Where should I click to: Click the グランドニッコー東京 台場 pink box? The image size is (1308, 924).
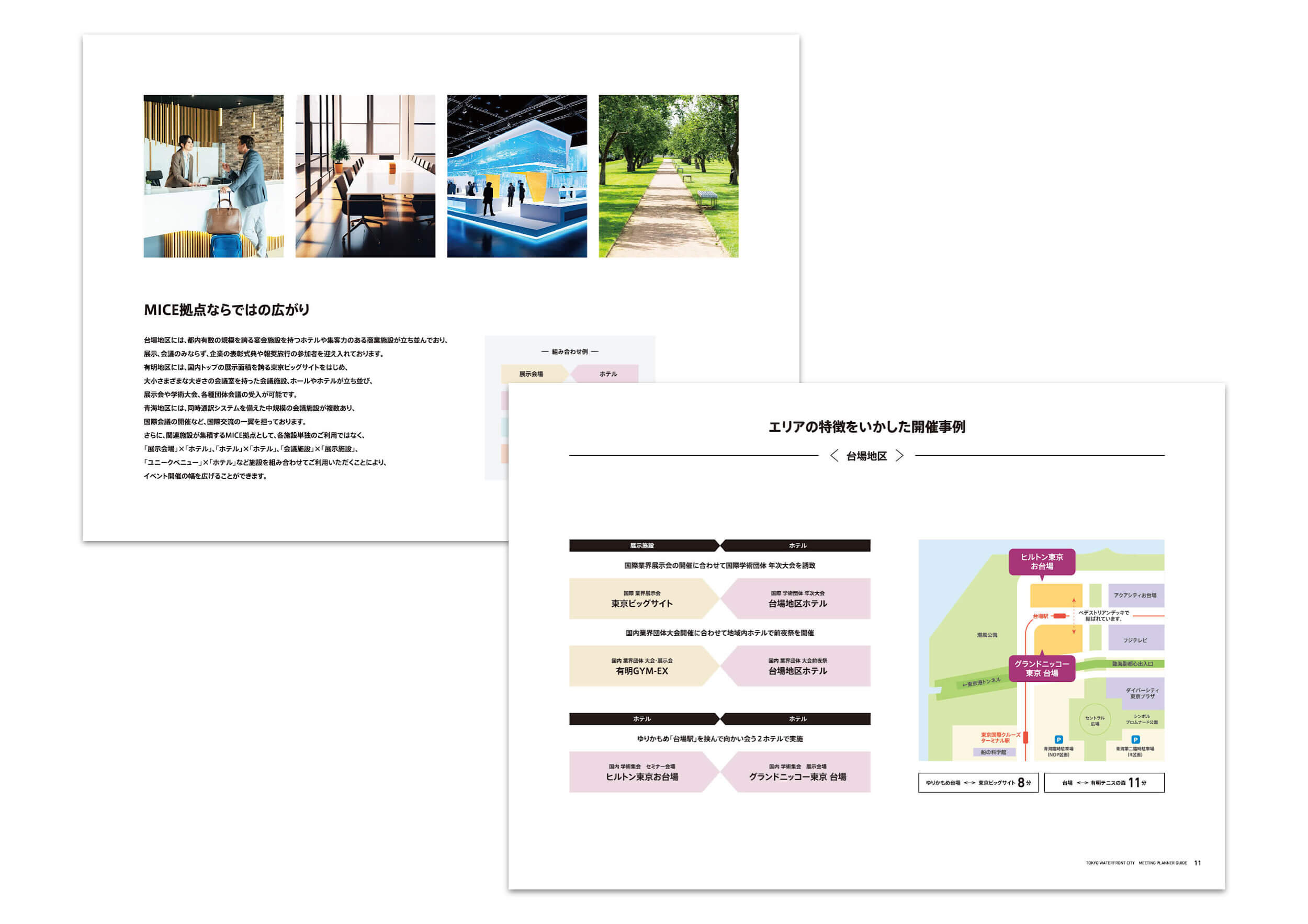pos(796,772)
